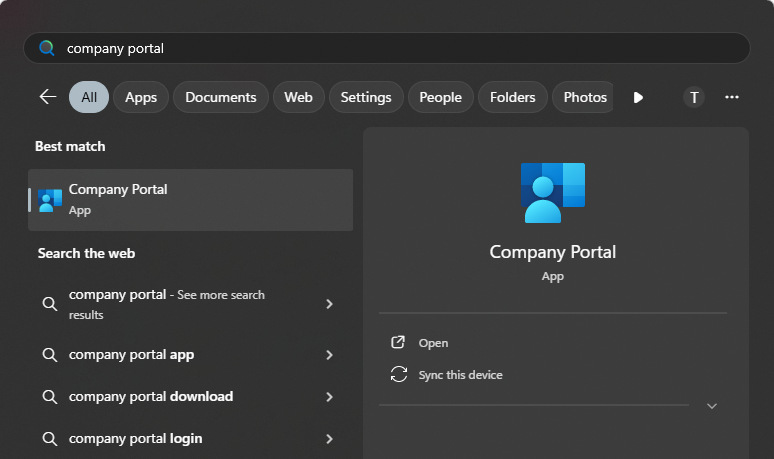Open the three-dot options menu
This screenshot has height=459, width=774.
tap(732, 97)
